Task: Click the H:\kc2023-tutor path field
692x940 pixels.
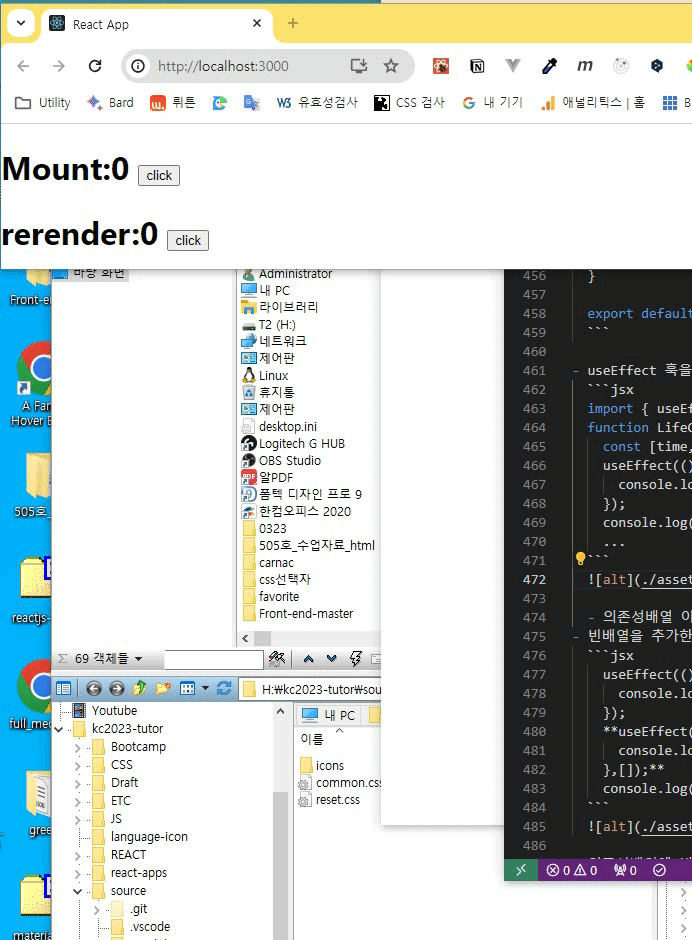Action: click(x=312, y=689)
